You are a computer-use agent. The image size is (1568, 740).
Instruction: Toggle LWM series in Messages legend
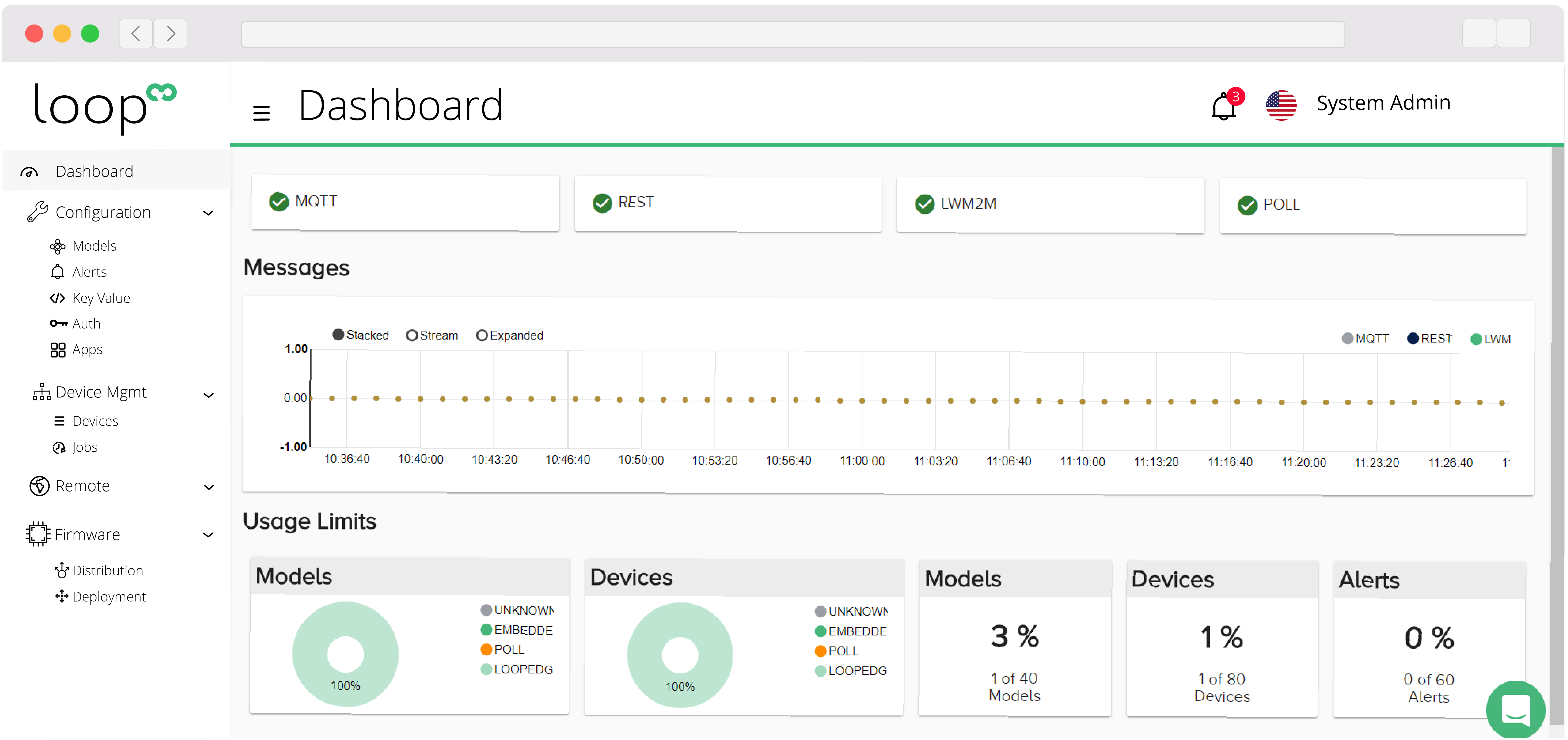pyautogui.click(x=1490, y=339)
